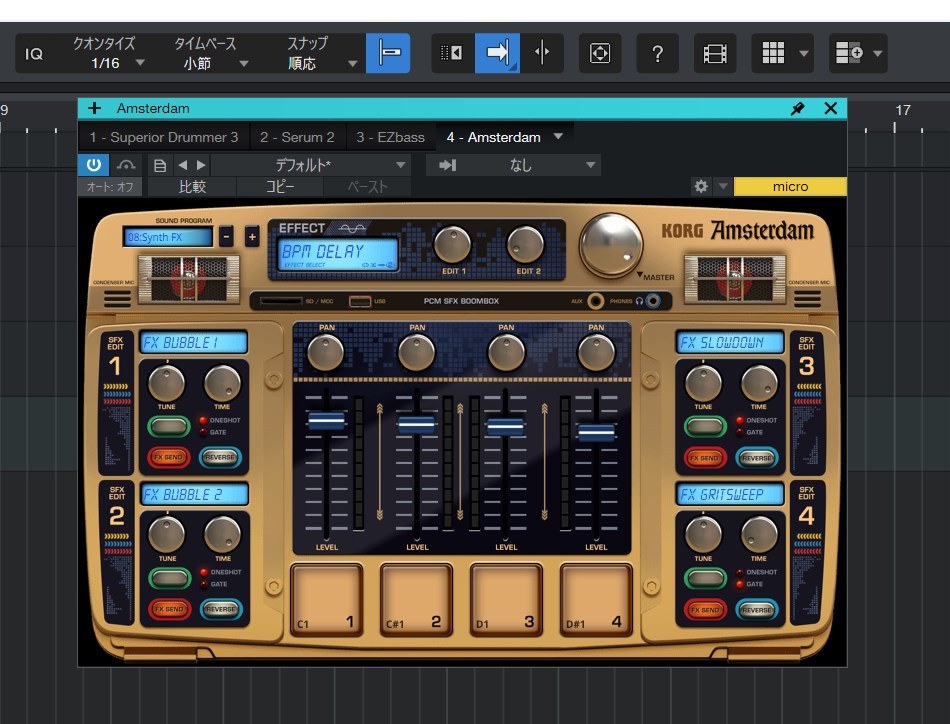The image size is (950, 724).
Task: Click the IQ input quantize icon
Action: tap(35, 54)
